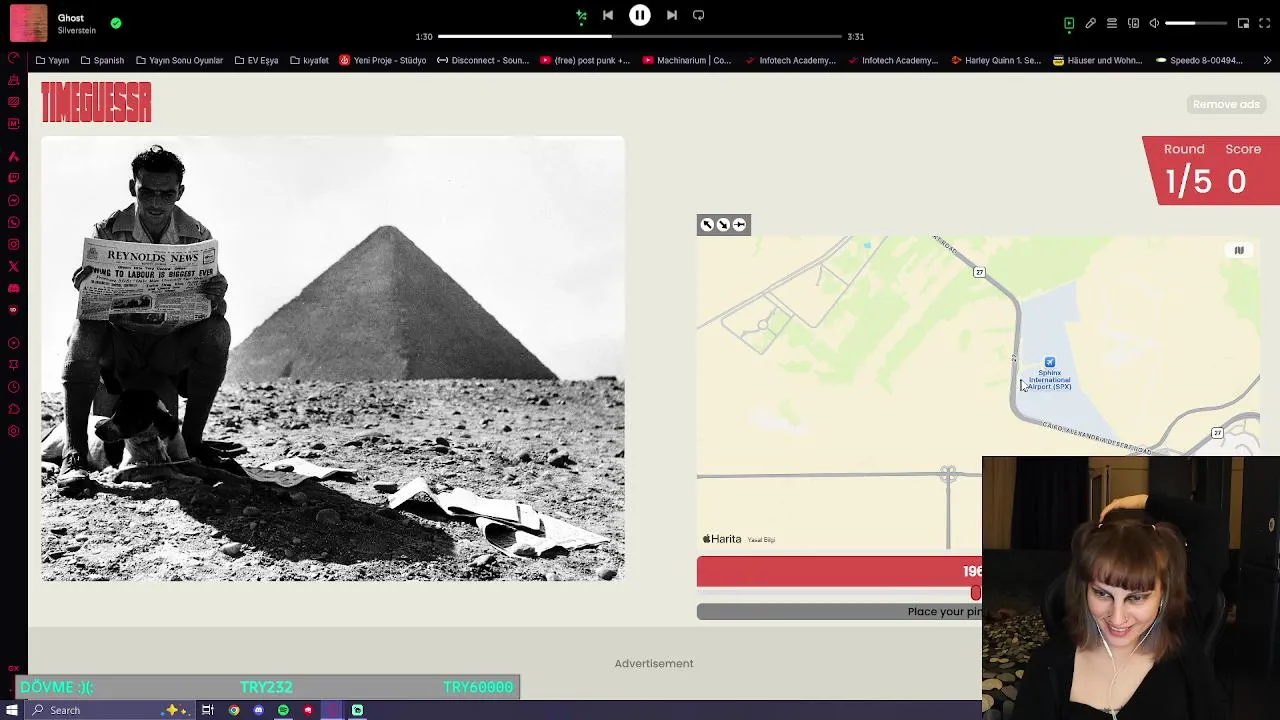Expand the player to full screen
This screenshot has height=720, width=1280.
1264,23
